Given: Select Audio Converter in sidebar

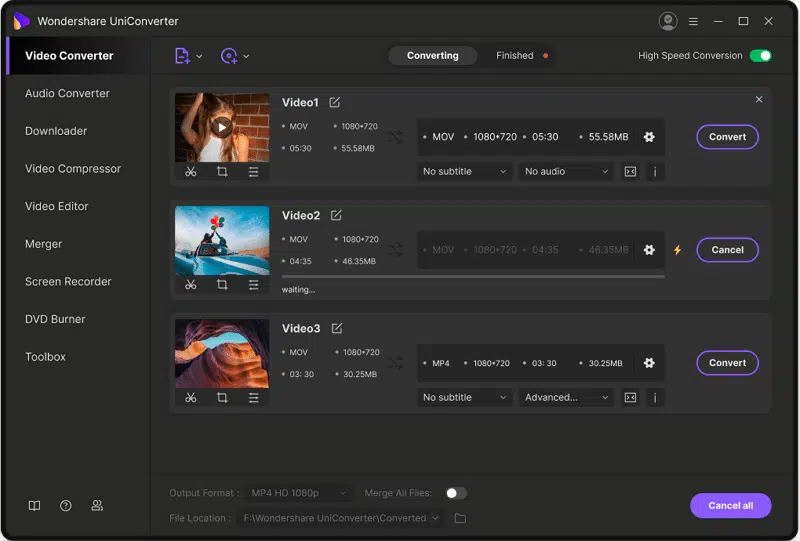Looking at the screenshot, I should pos(67,93).
